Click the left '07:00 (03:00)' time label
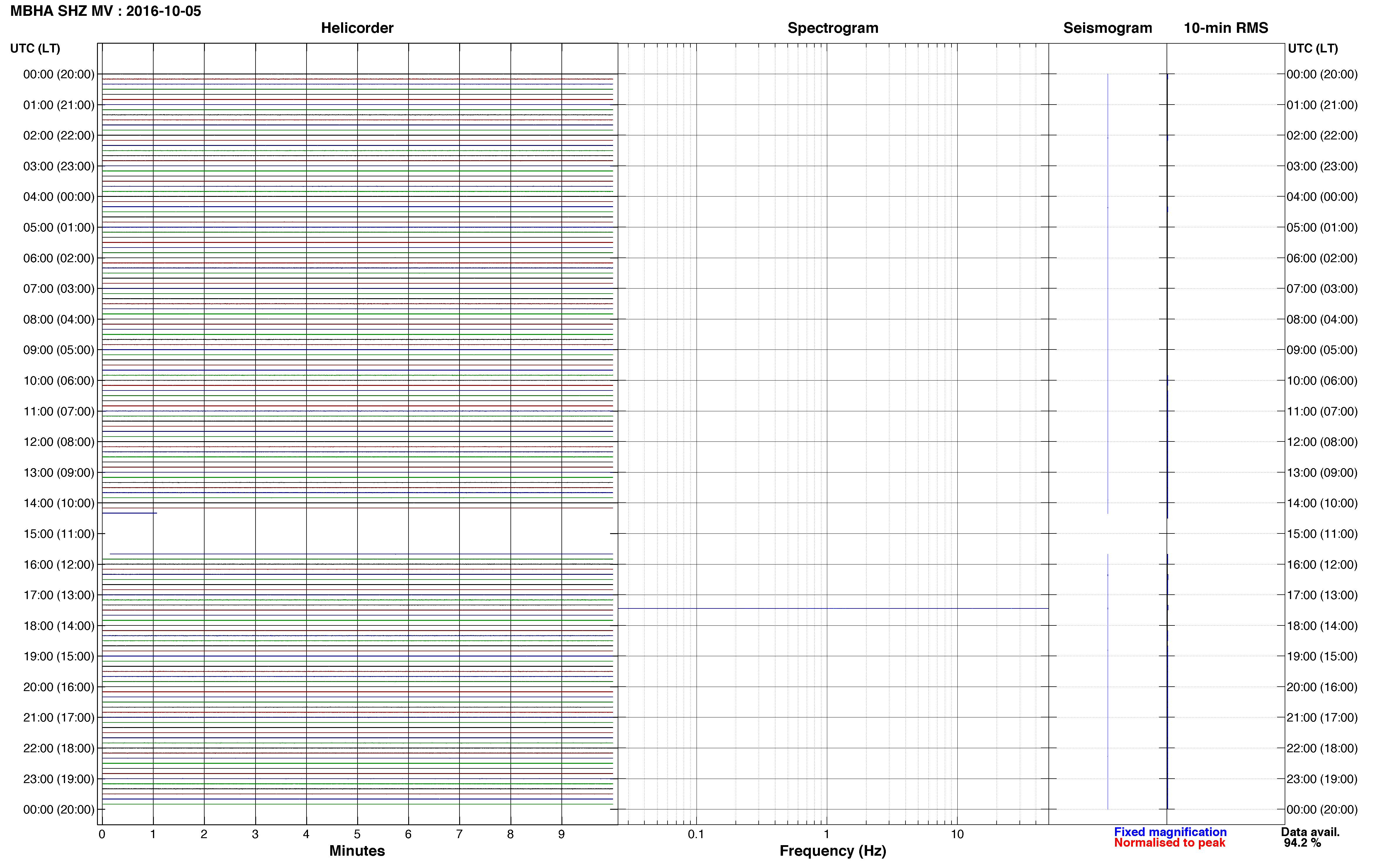 [59, 289]
